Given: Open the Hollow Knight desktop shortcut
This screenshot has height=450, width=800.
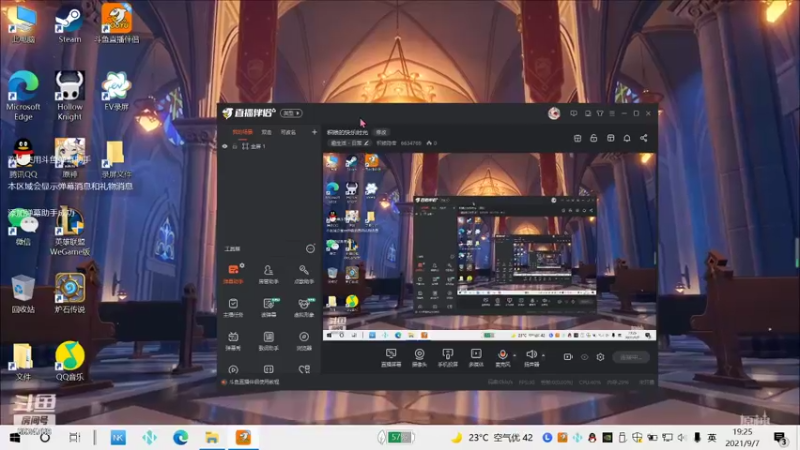Looking at the screenshot, I should 69,96.
